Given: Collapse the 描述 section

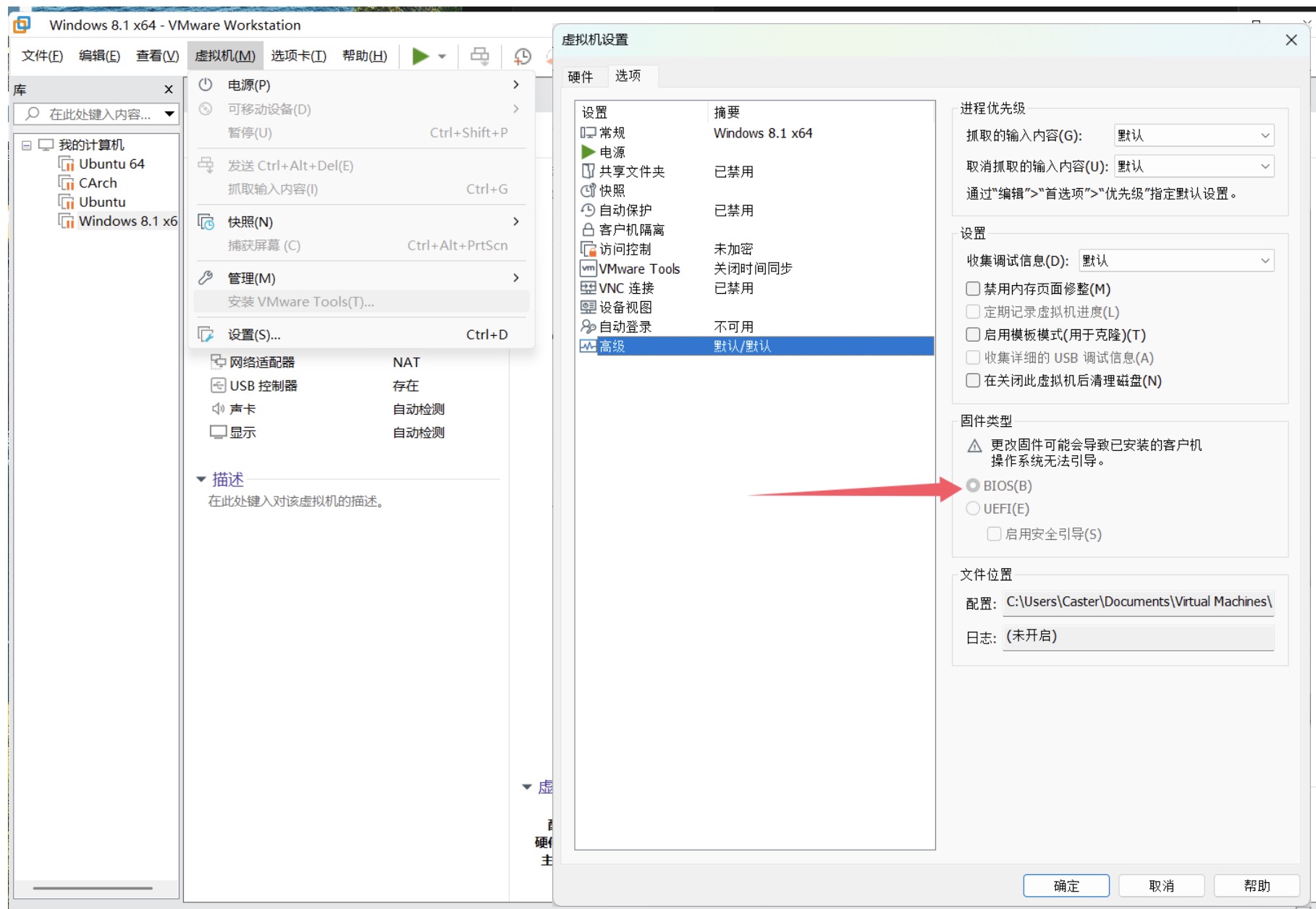Looking at the screenshot, I should click(201, 479).
